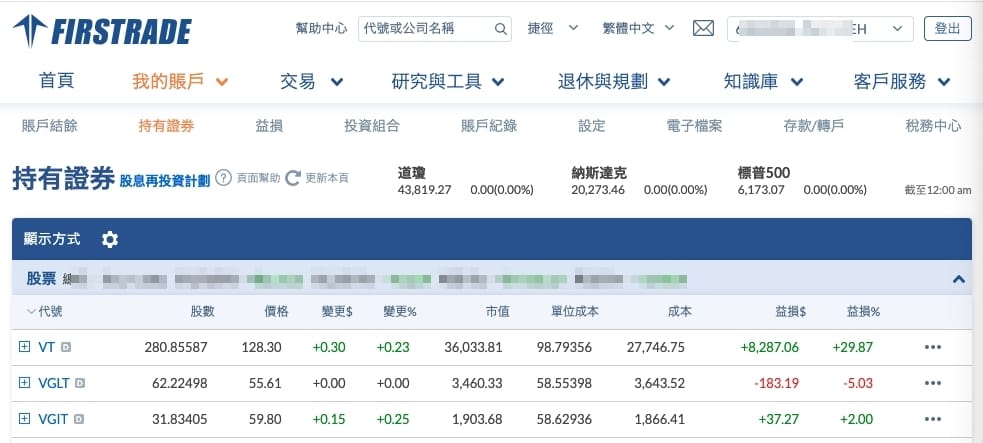983x443 pixels.
Task: Click the 變更% column header
Action: click(400, 311)
